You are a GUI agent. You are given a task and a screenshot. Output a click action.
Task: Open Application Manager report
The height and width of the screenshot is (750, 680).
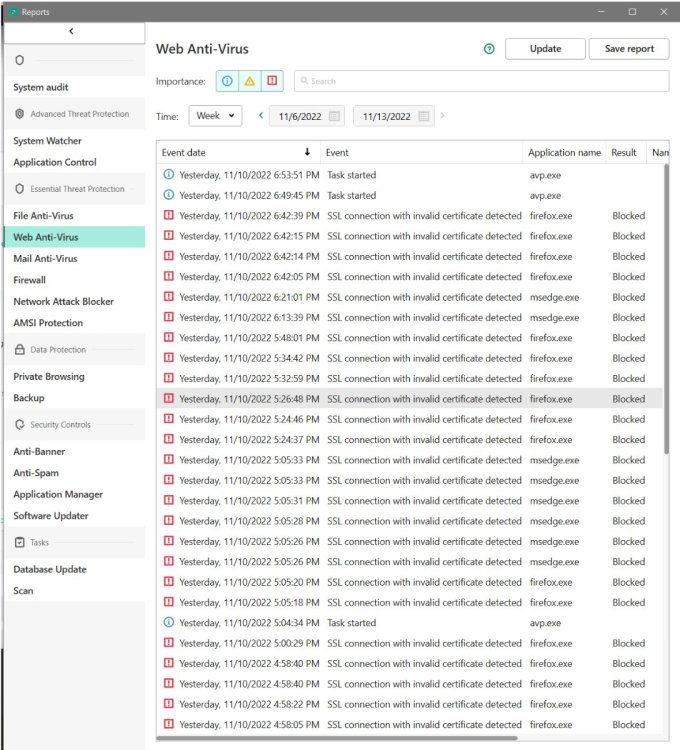[58, 494]
